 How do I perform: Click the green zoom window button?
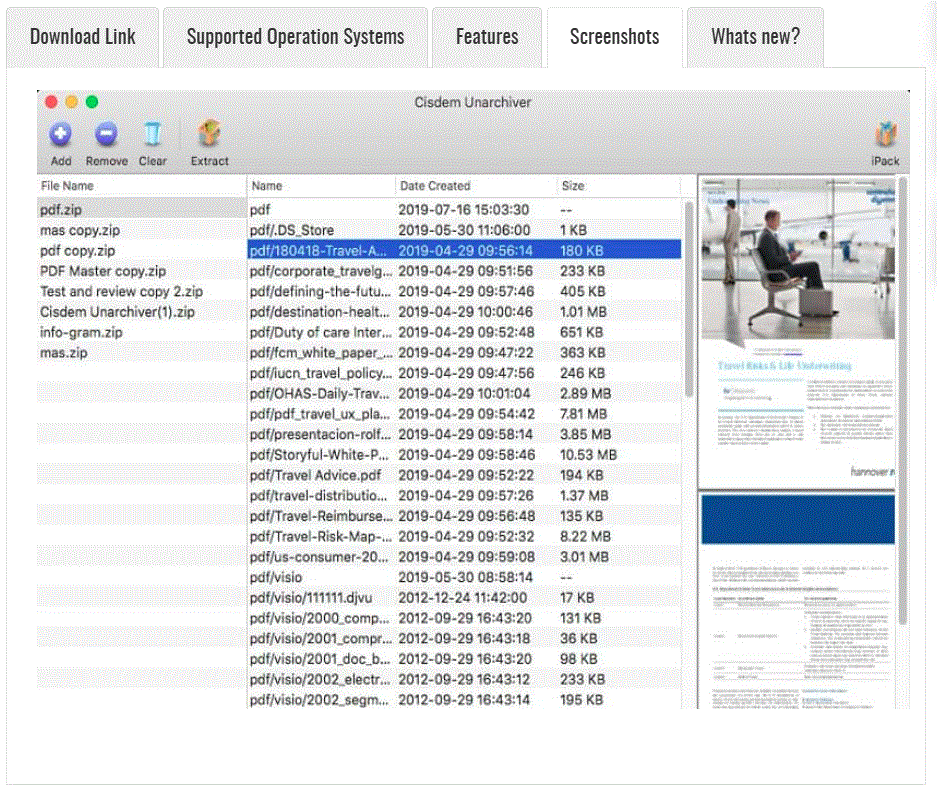[x=92, y=102]
